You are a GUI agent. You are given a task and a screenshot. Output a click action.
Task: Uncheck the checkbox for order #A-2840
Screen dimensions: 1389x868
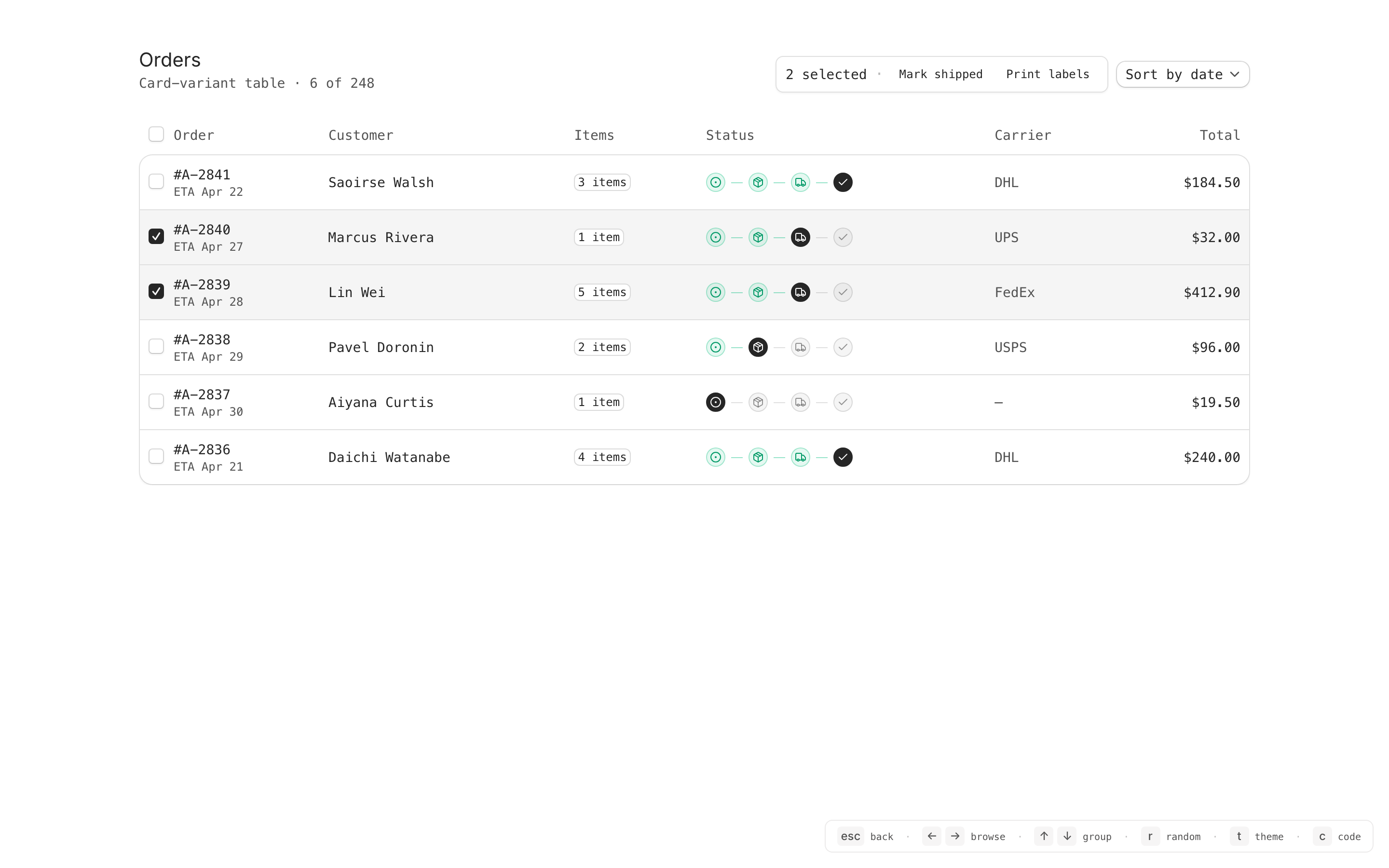156,236
